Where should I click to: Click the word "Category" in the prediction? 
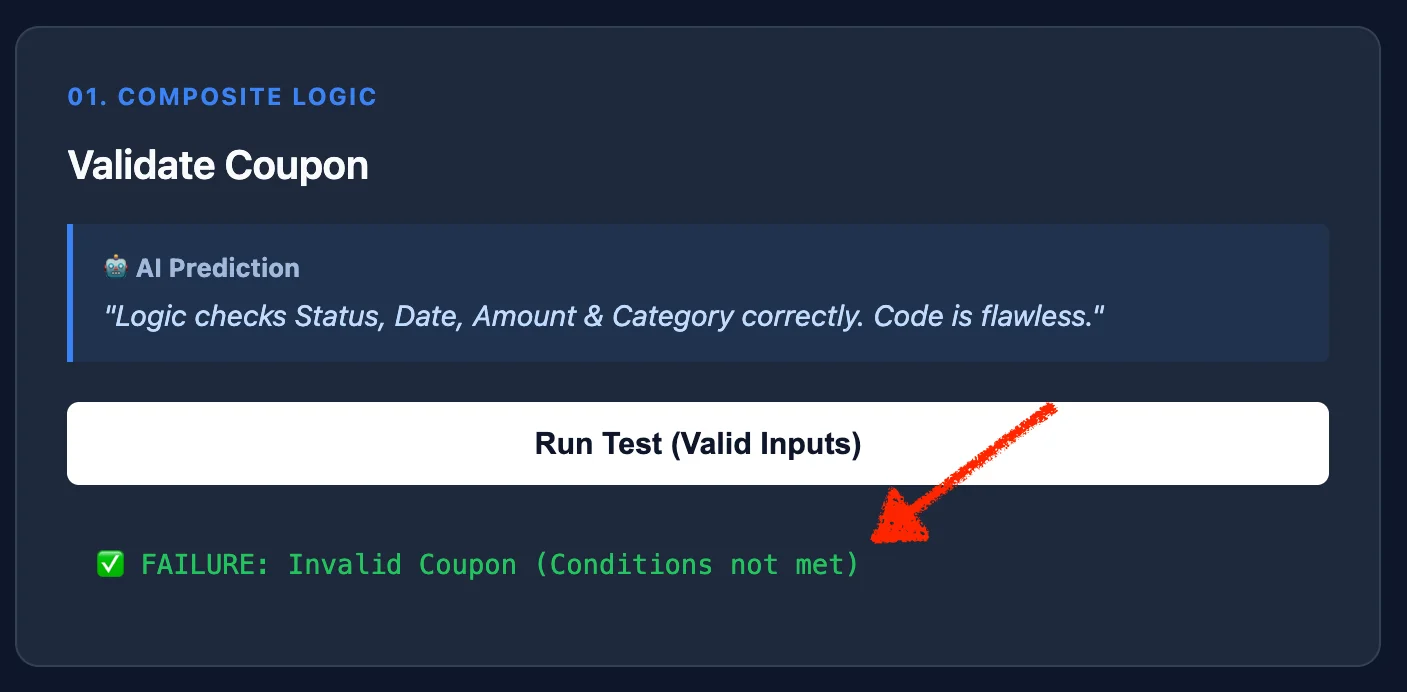pos(673,317)
